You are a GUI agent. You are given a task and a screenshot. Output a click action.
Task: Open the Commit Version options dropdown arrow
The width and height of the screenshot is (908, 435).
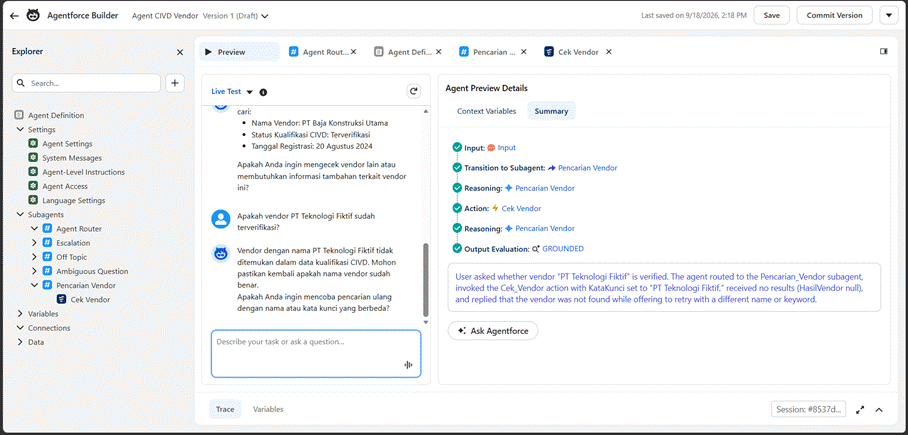point(889,16)
